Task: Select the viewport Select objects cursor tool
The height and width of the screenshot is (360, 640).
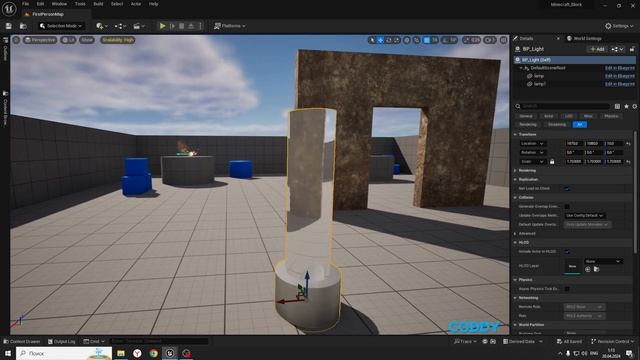Action: 372,40
